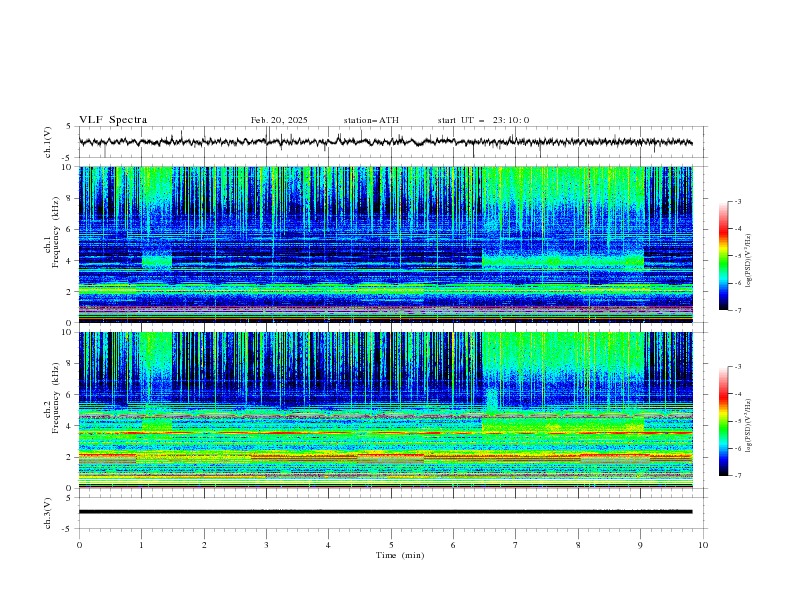Viewport: 792px width, 612px height.
Task: Click the long green 4 kHz band in ch.1 spectrogram
Action: point(563,261)
